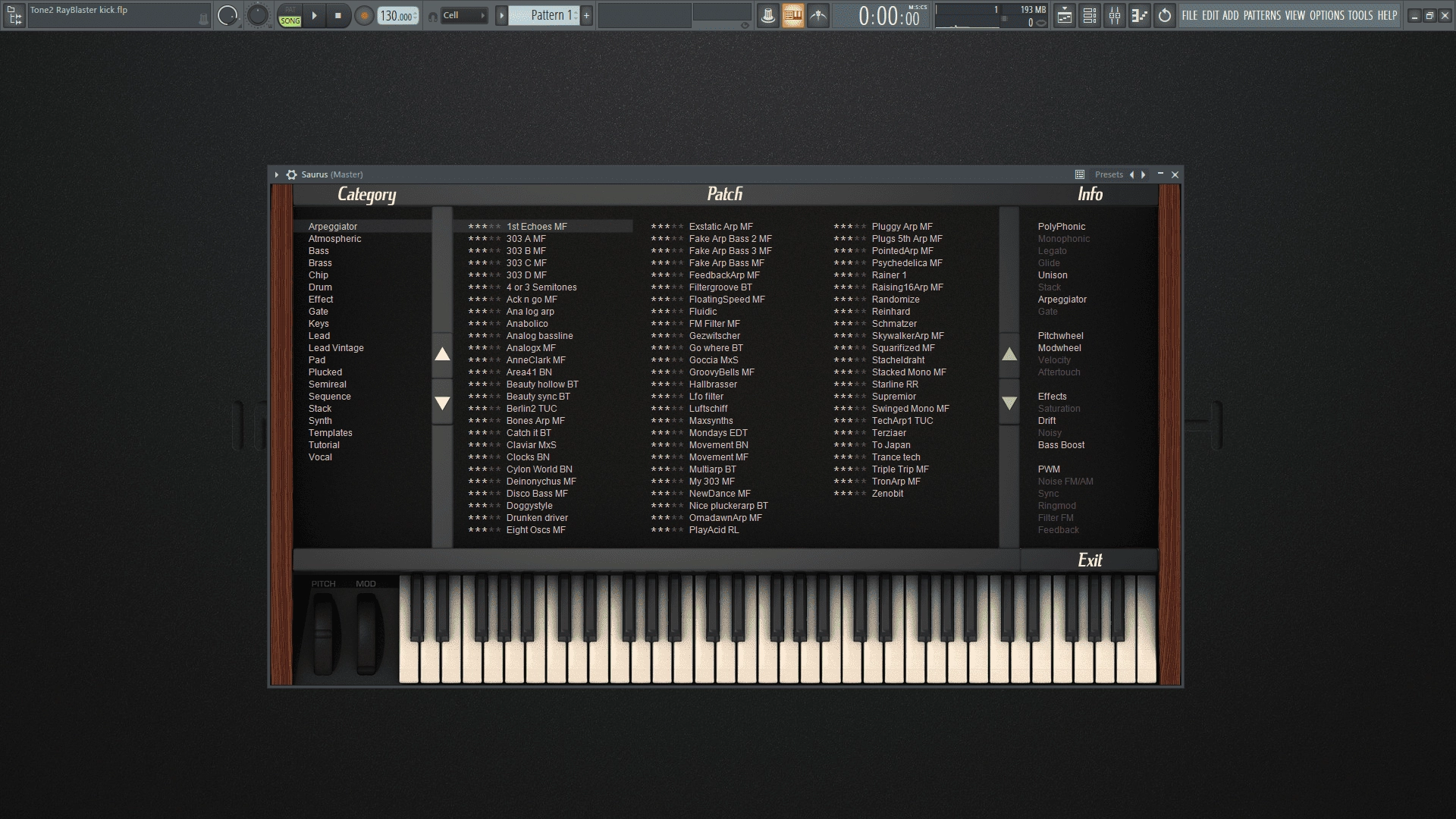The image size is (1456, 819).
Task: Click the tempo field showing 130.000
Action: tap(398, 16)
